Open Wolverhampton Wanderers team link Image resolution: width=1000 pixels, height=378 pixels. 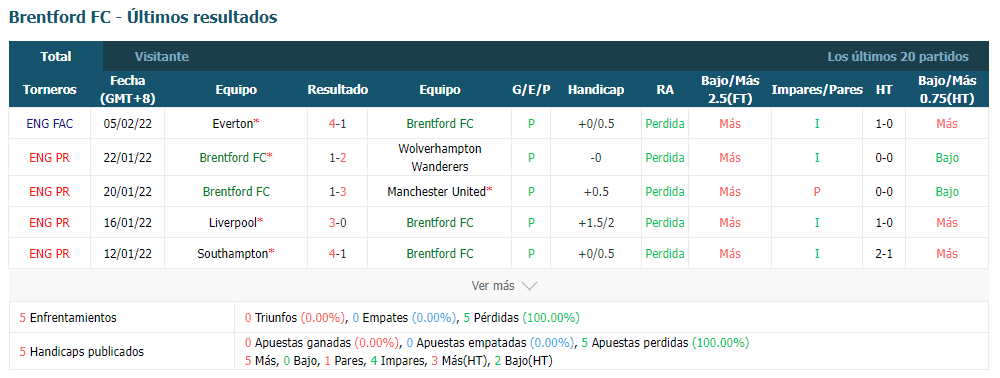439,157
